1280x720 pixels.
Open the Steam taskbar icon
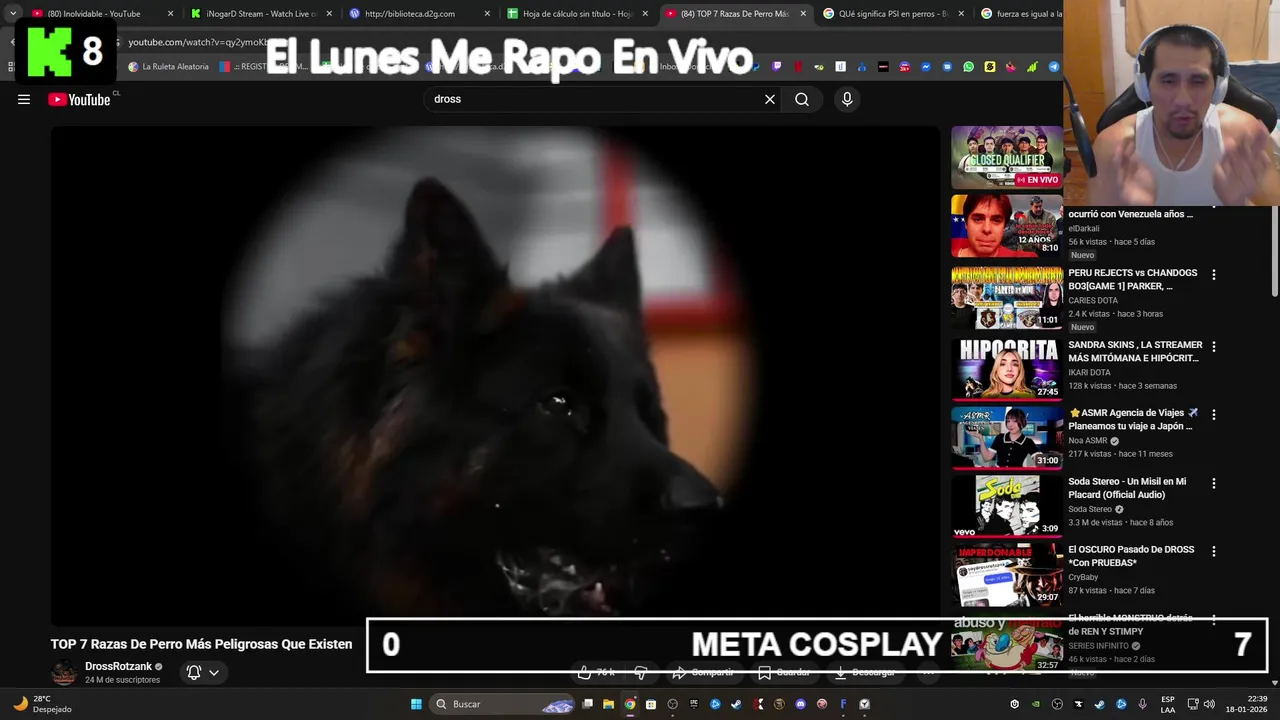click(737, 704)
